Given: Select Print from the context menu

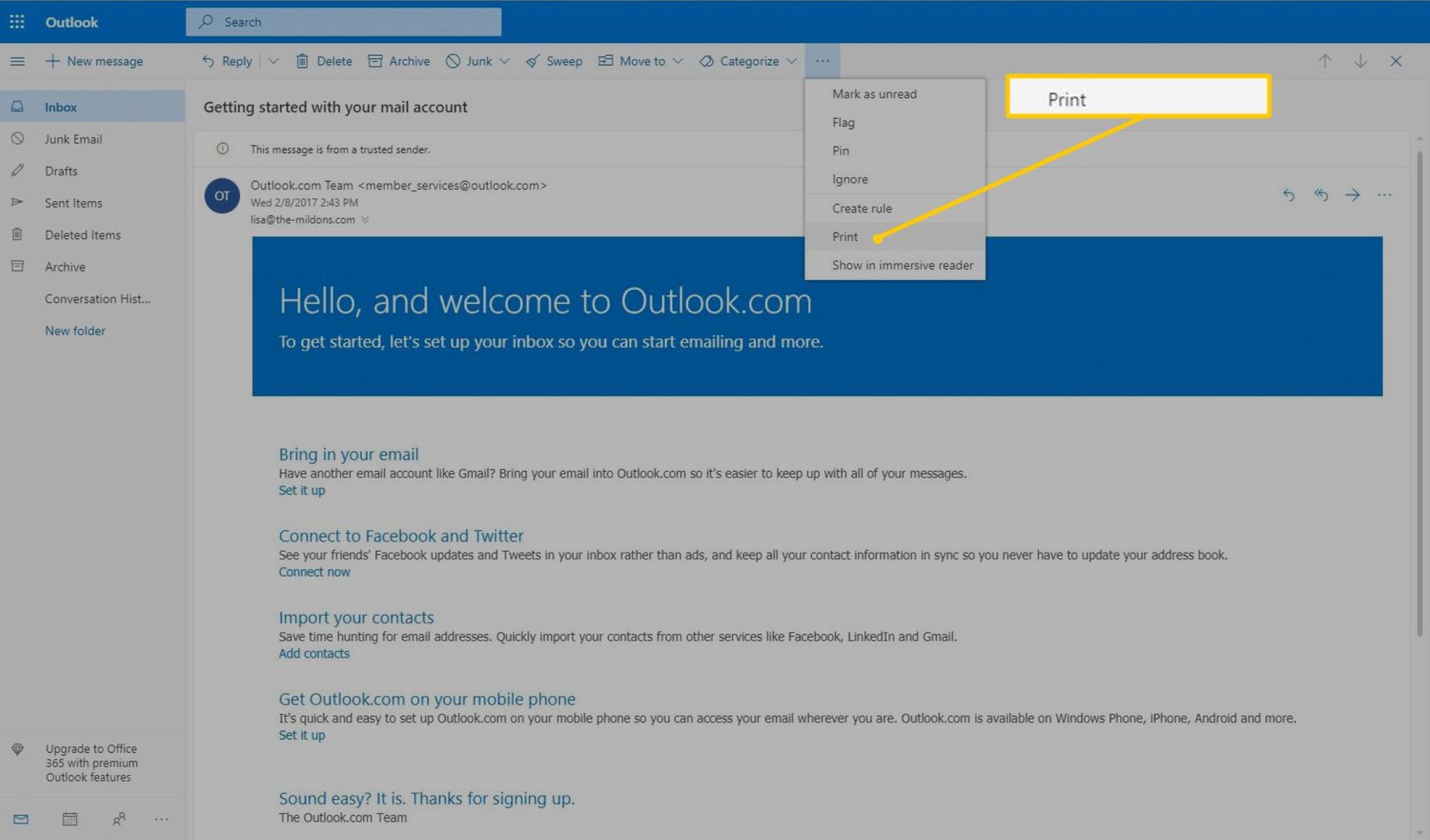Looking at the screenshot, I should [845, 236].
